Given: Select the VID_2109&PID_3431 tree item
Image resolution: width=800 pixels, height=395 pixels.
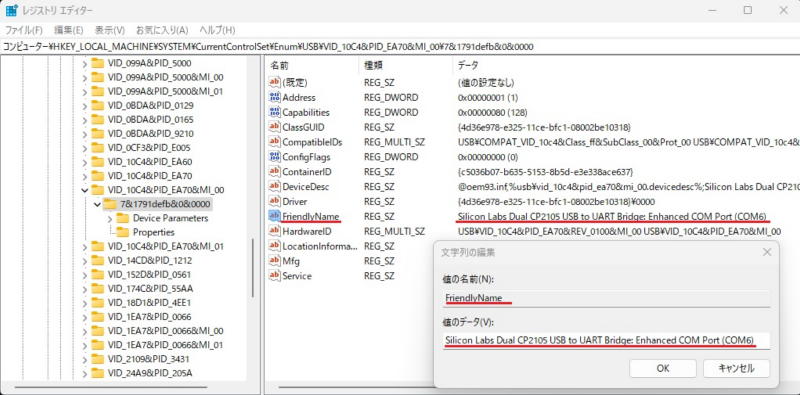Looking at the screenshot, I should tap(148, 359).
